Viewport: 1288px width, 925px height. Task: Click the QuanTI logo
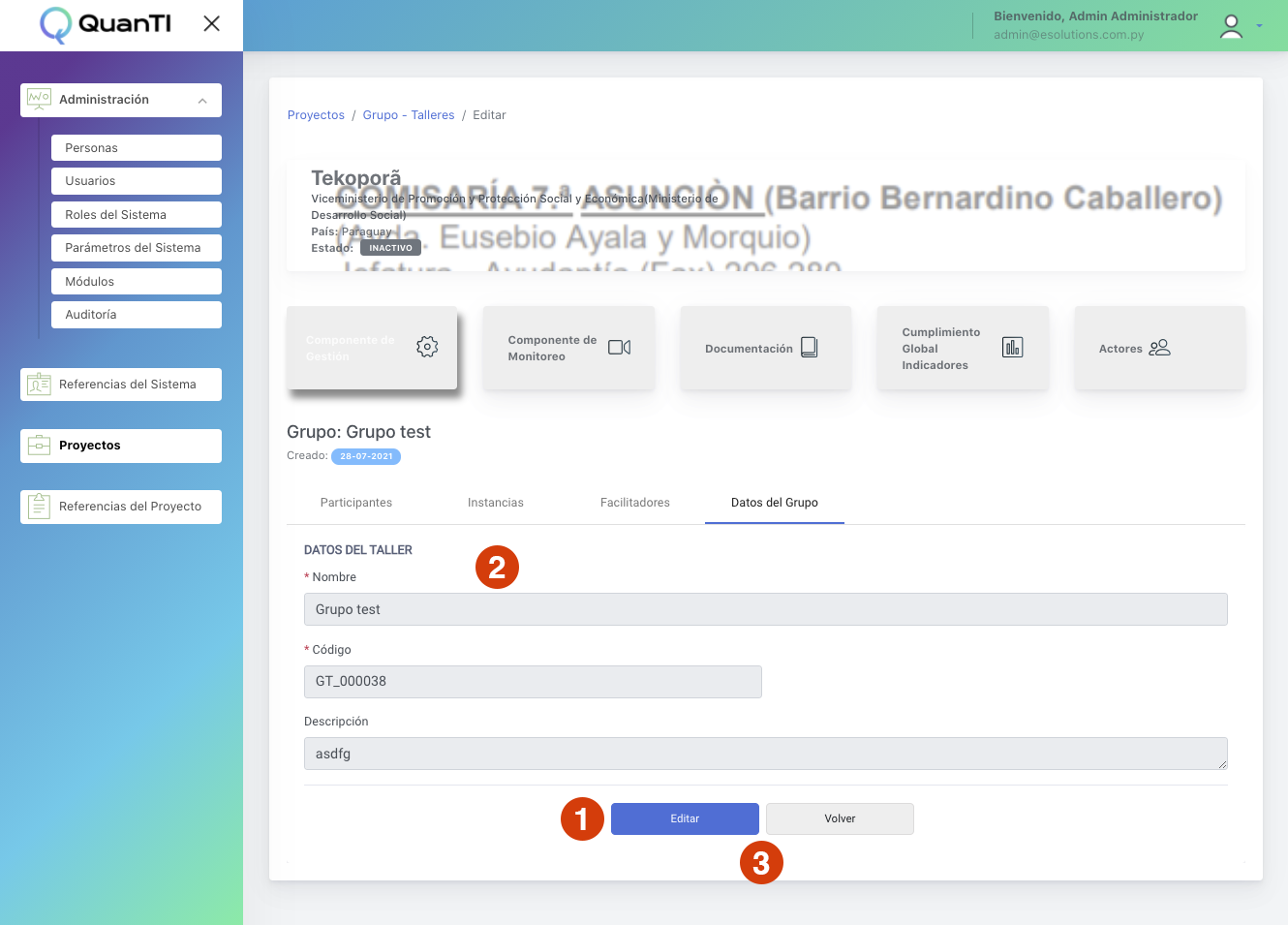pos(106,25)
